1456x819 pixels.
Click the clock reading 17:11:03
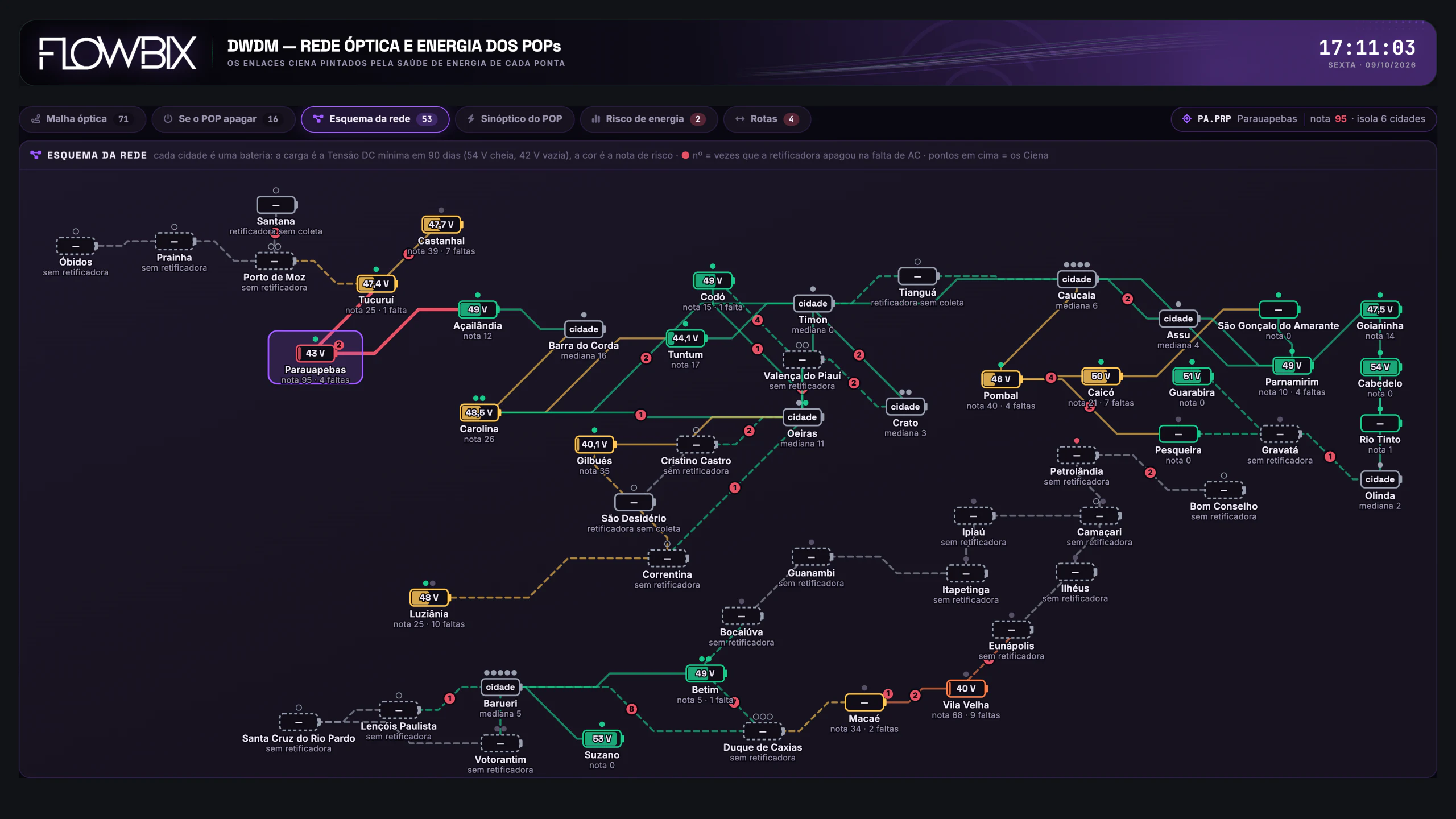(1367, 47)
